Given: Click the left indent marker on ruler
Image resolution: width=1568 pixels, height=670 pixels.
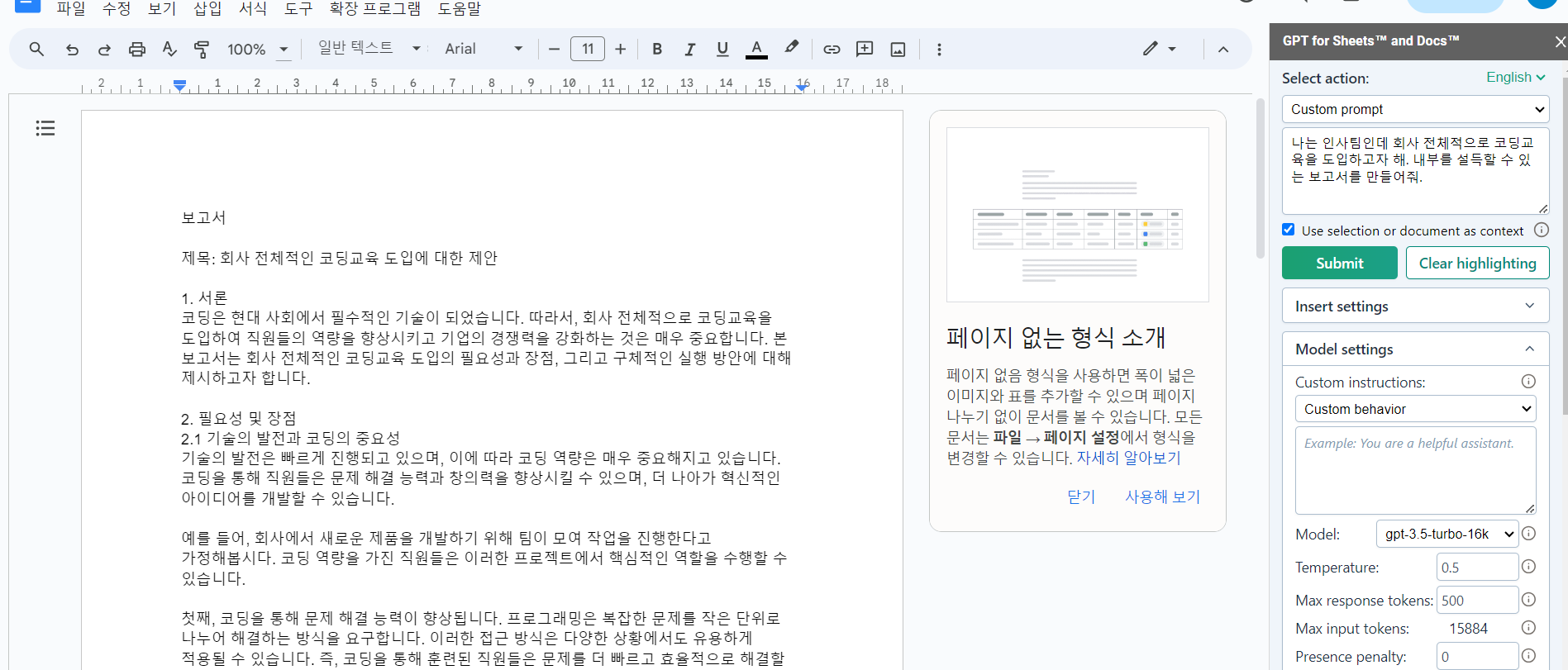Looking at the screenshot, I should click(179, 85).
